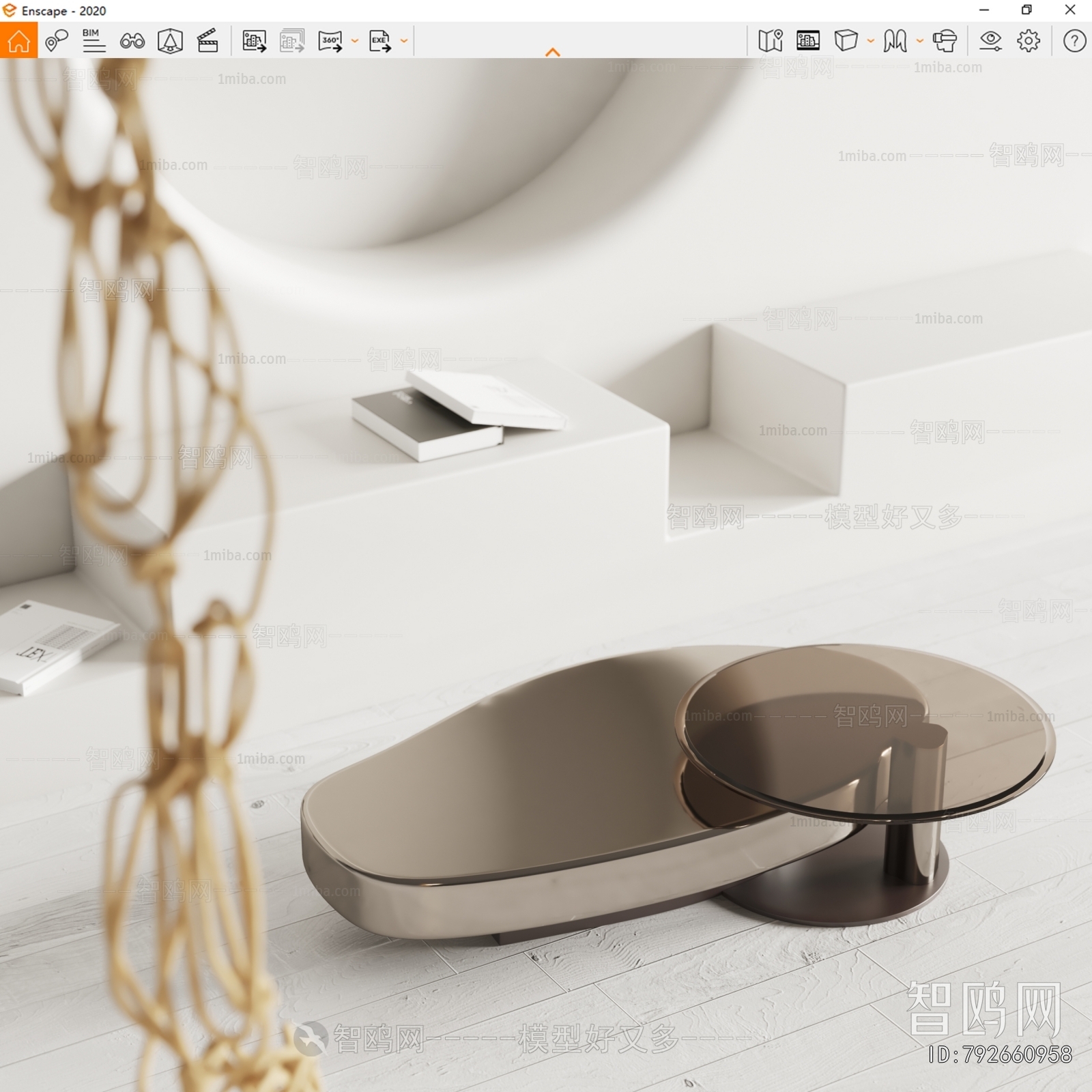This screenshot has width=1092, height=1092.
Task: Expand the EXE export dropdown arrow
Action: [x=404, y=41]
